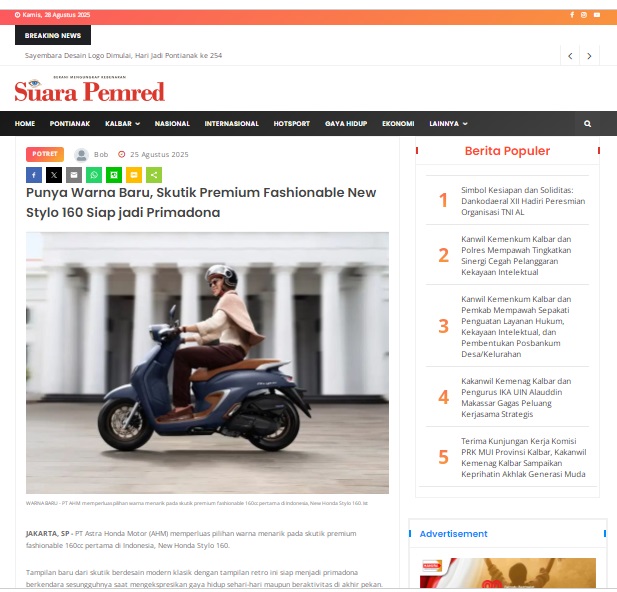Click the Honda Stylo scooter article image
This screenshot has height=592, width=617.
coord(207,363)
